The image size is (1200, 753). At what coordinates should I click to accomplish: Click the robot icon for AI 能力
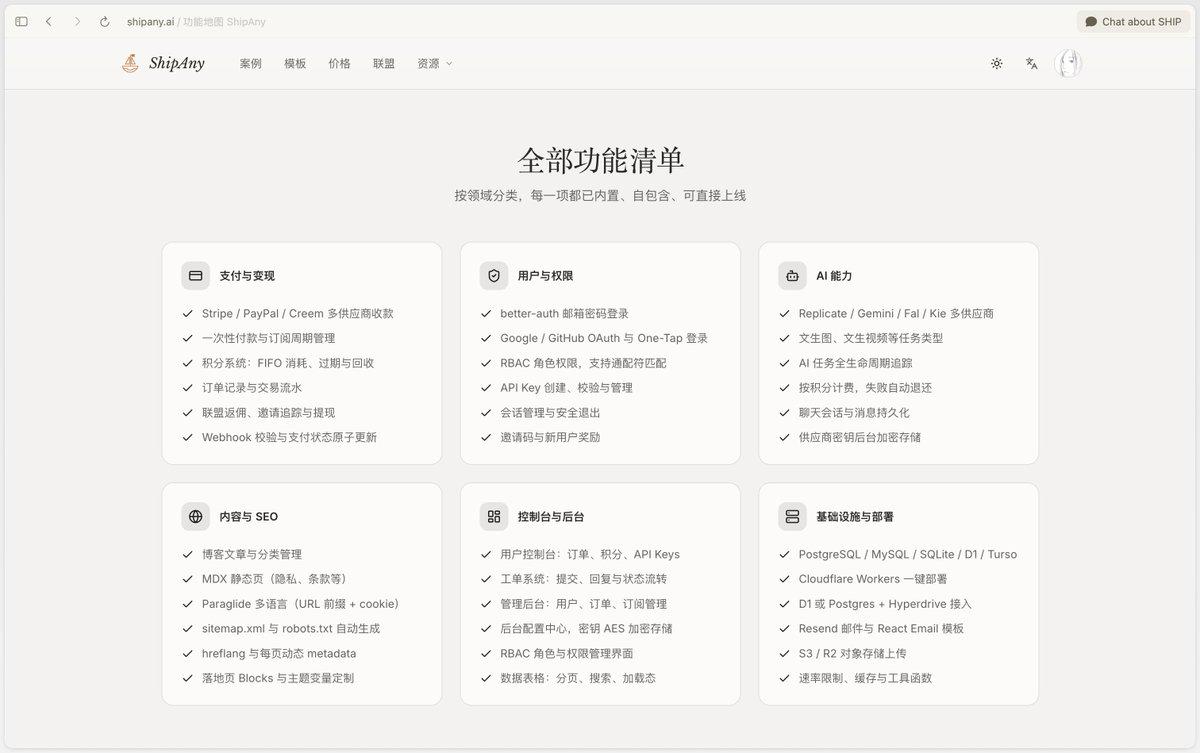pyautogui.click(x=792, y=276)
